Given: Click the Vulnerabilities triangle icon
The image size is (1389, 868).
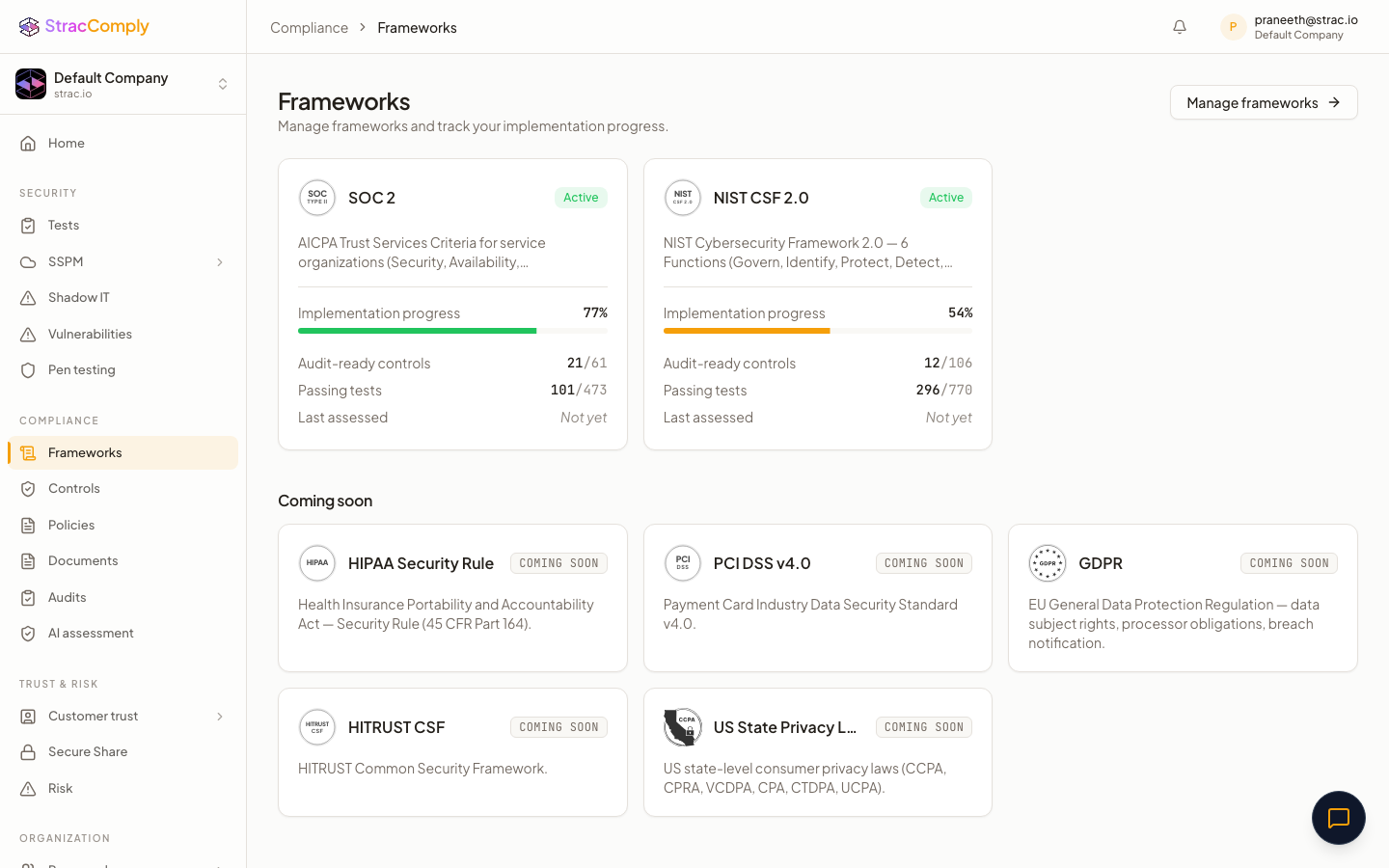Looking at the screenshot, I should pyautogui.click(x=28, y=335).
